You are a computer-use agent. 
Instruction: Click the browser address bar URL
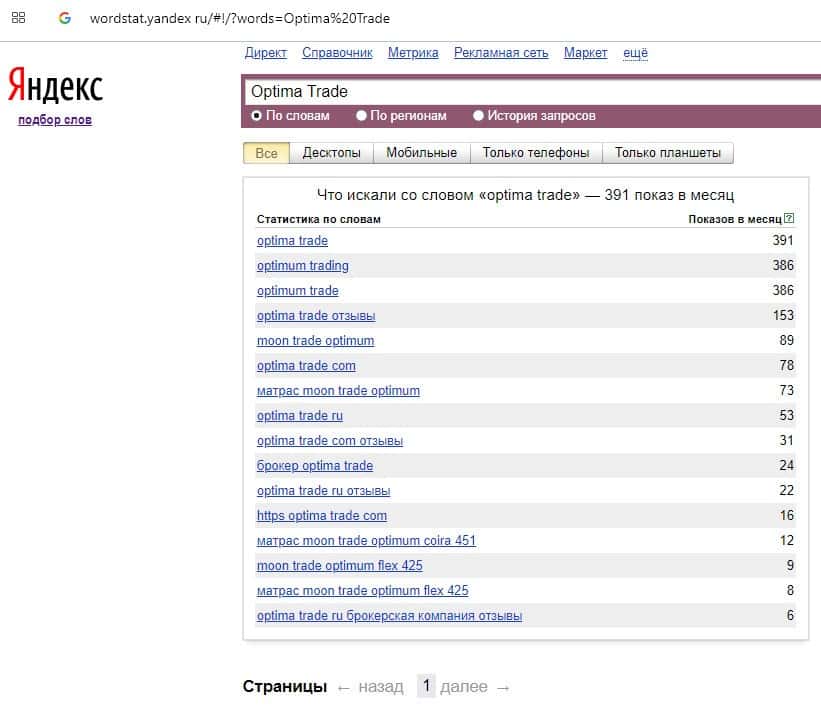pyautogui.click(x=240, y=19)
